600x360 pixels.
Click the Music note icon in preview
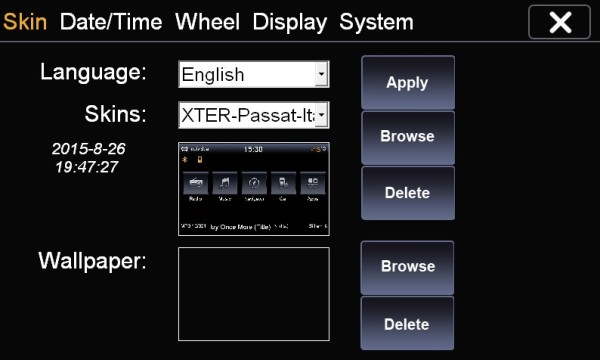coord(225,183)
